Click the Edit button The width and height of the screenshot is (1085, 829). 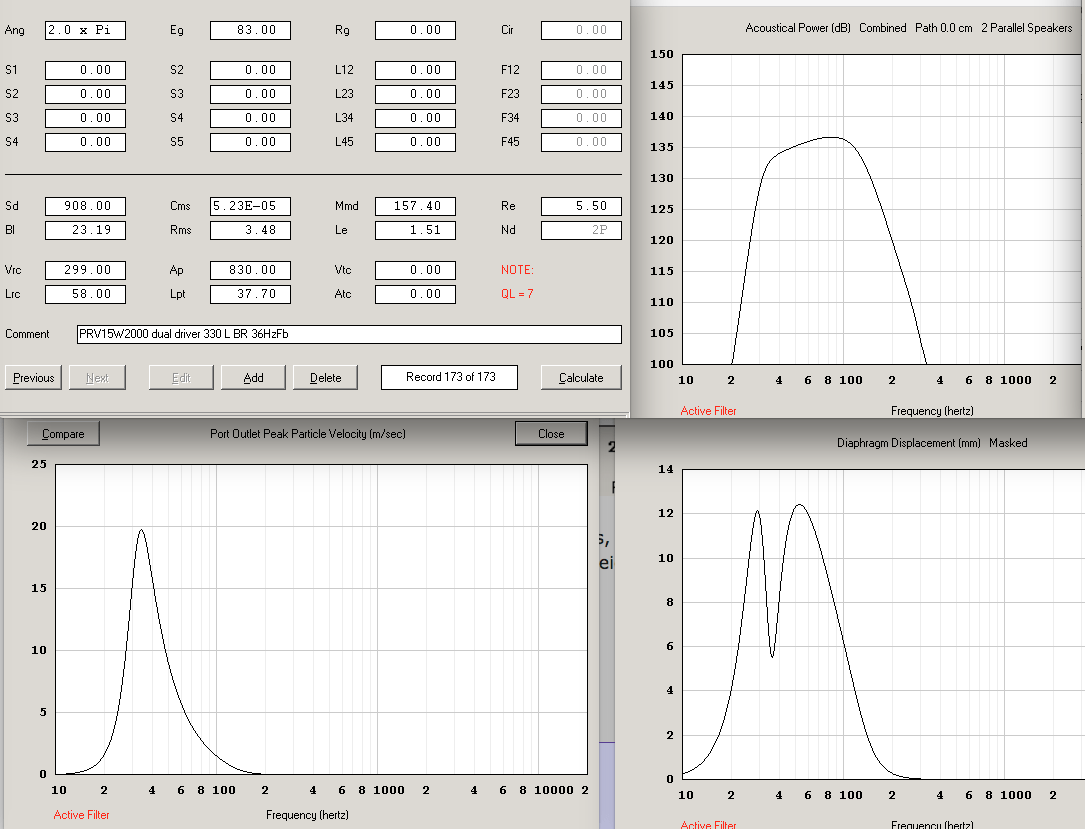[181, 378]
